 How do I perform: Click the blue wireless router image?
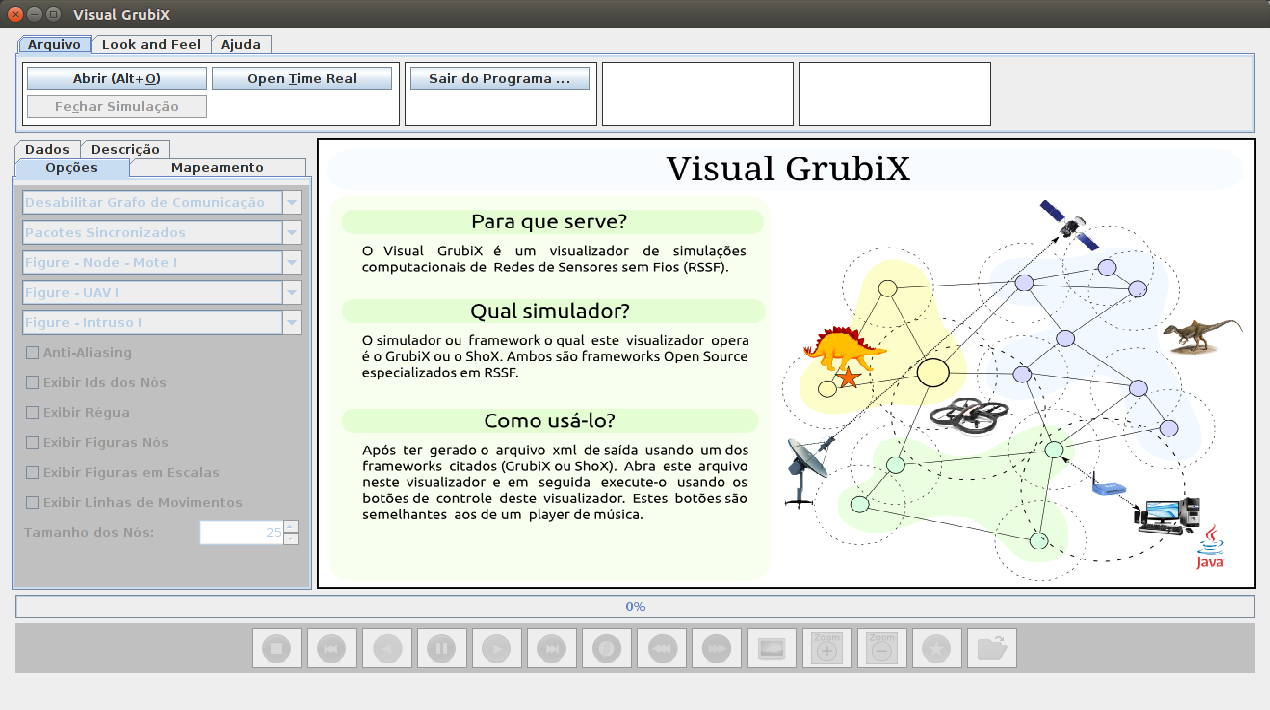[1107, 484]
